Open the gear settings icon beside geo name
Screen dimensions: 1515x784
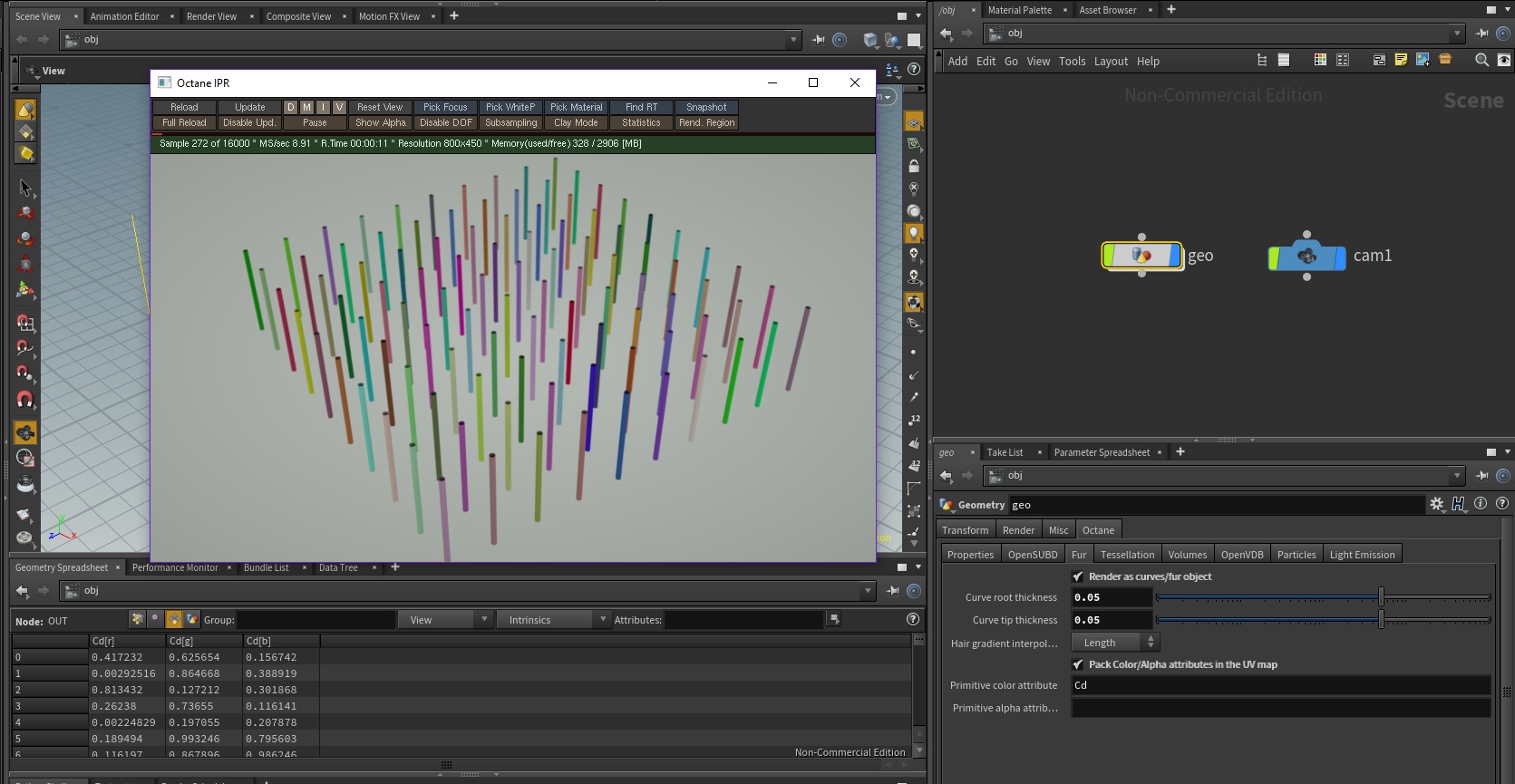point(1436,504)
